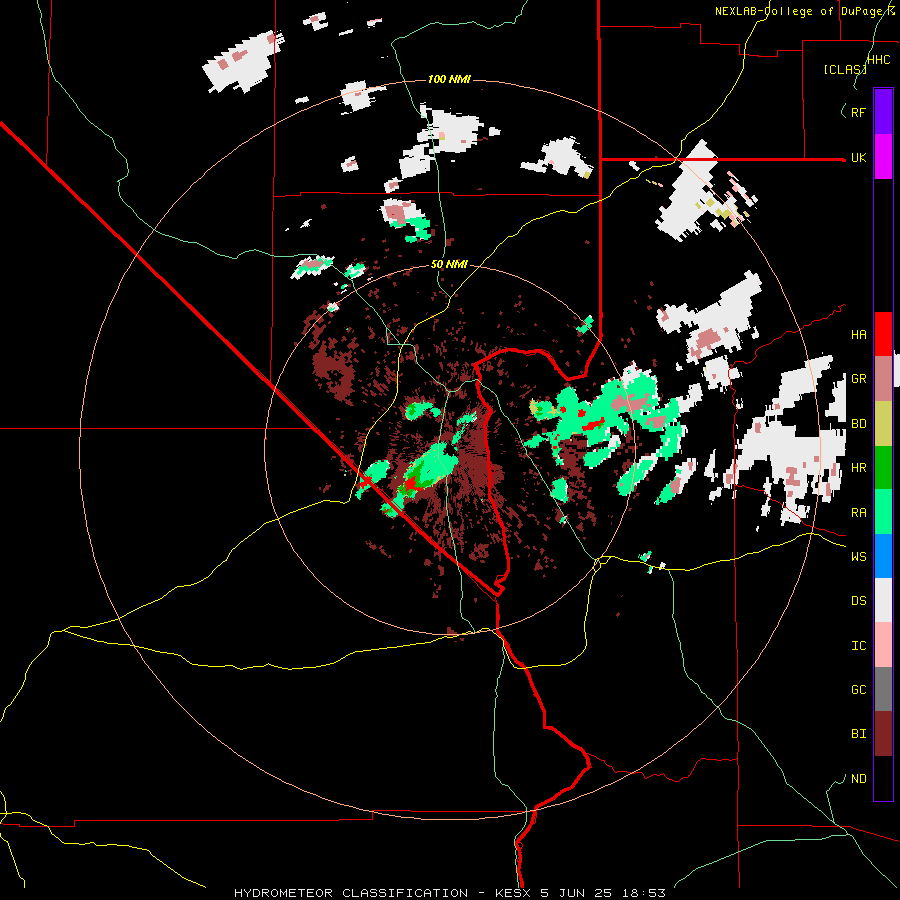900x900 pixels.
Task: Click the HR dark green legend swatch
Action: click(x=883, y=467)
